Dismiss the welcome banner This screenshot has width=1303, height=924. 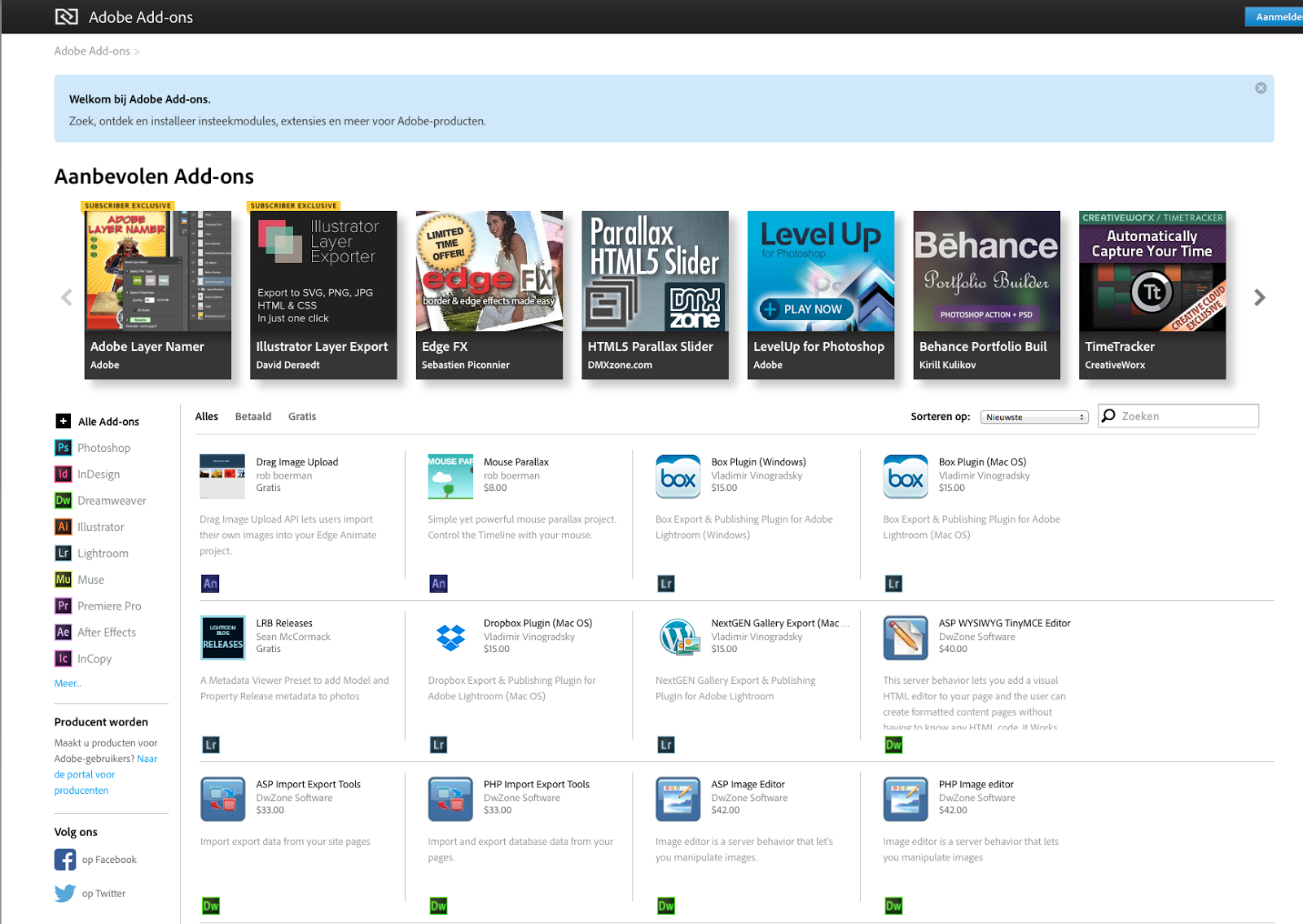(1261, 88)
